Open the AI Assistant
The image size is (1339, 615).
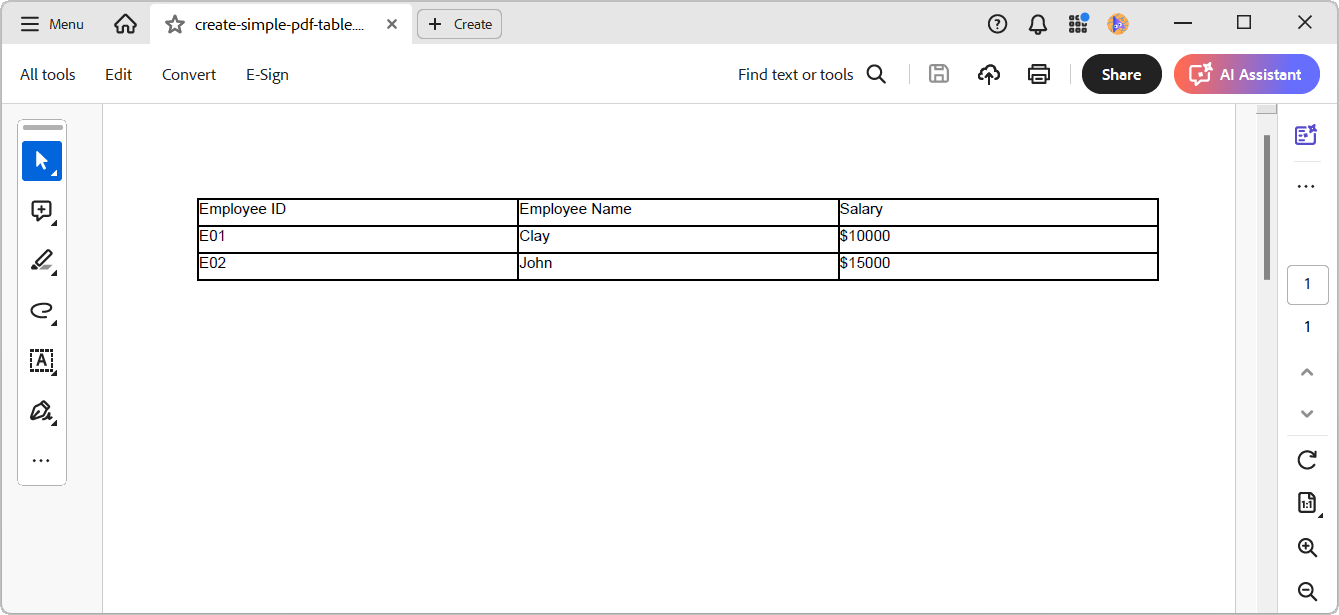(1246, 74)
